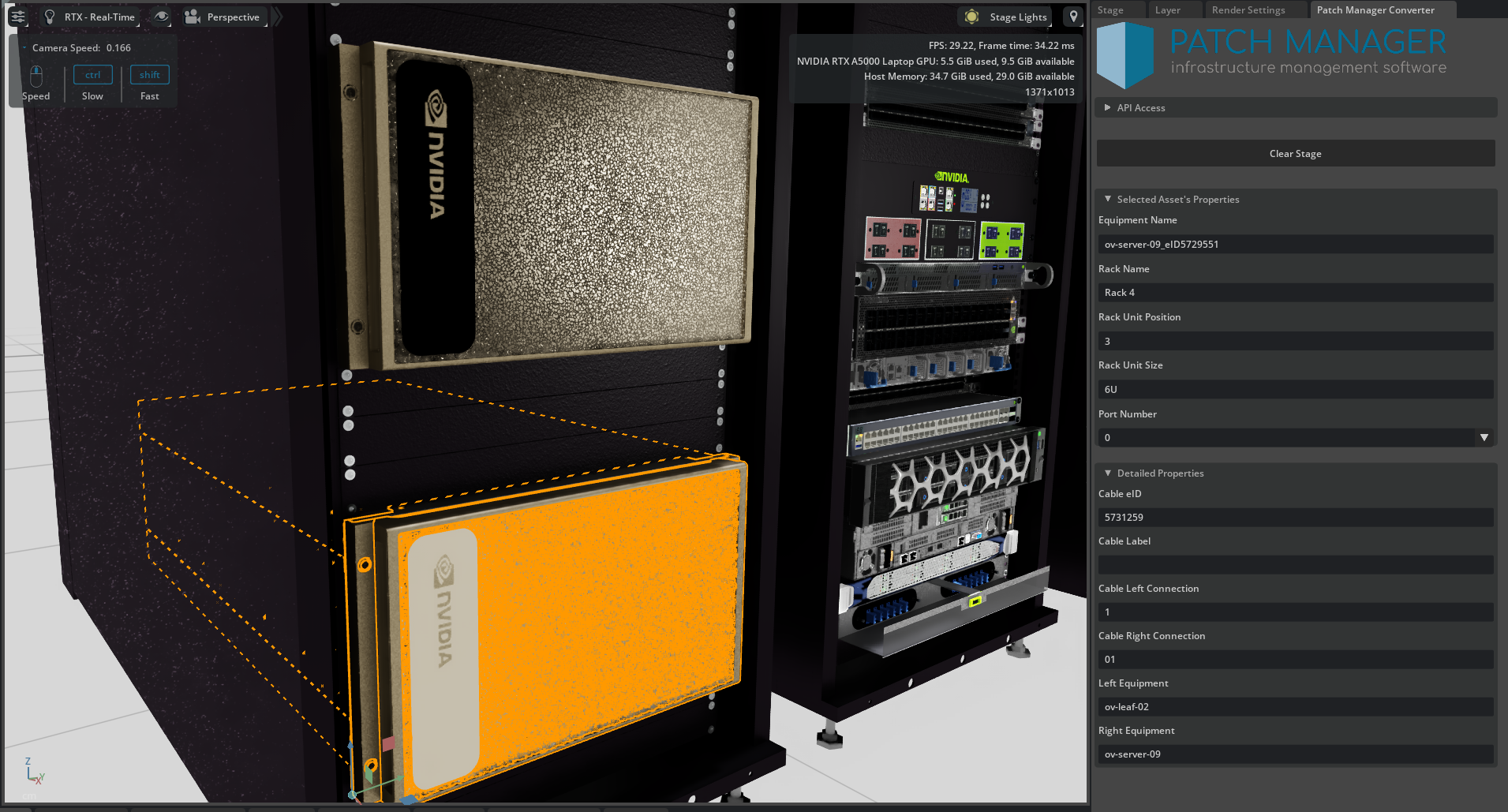Click the Cable eID field
Screen dimensions: 1508x812
coord(1296,518)
